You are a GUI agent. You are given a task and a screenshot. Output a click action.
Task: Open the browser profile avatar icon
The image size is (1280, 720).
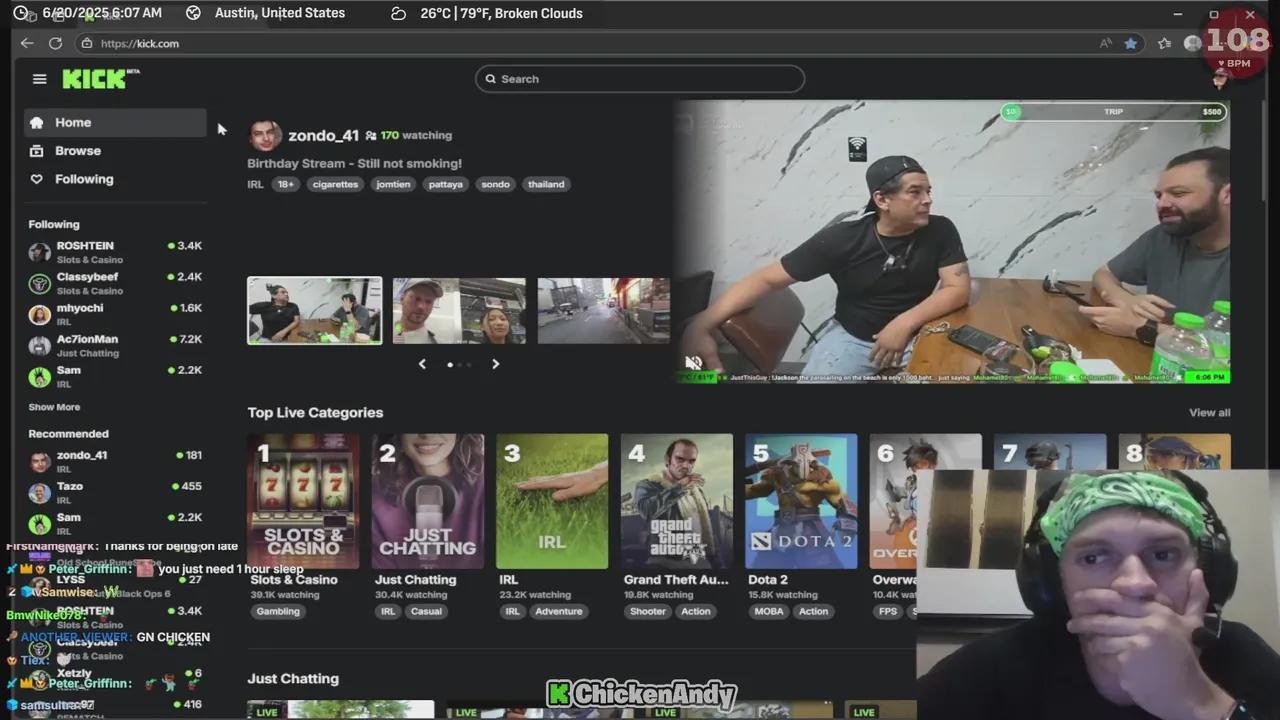coord(1192,43)
